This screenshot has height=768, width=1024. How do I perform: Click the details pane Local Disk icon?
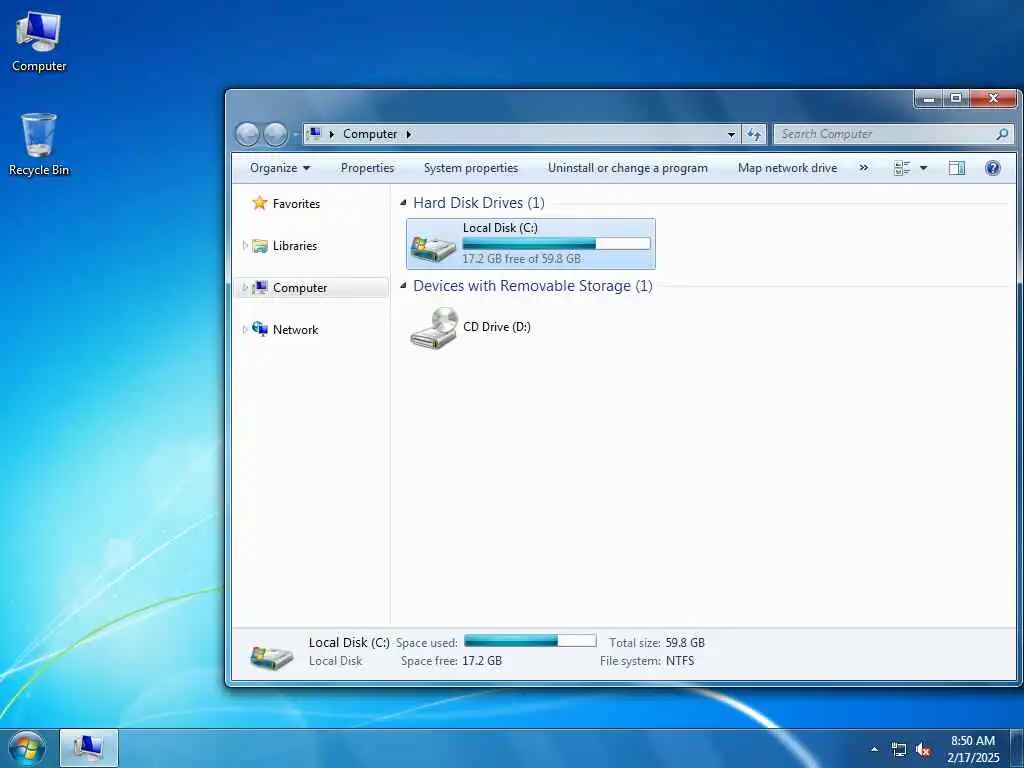click(271, 656)
